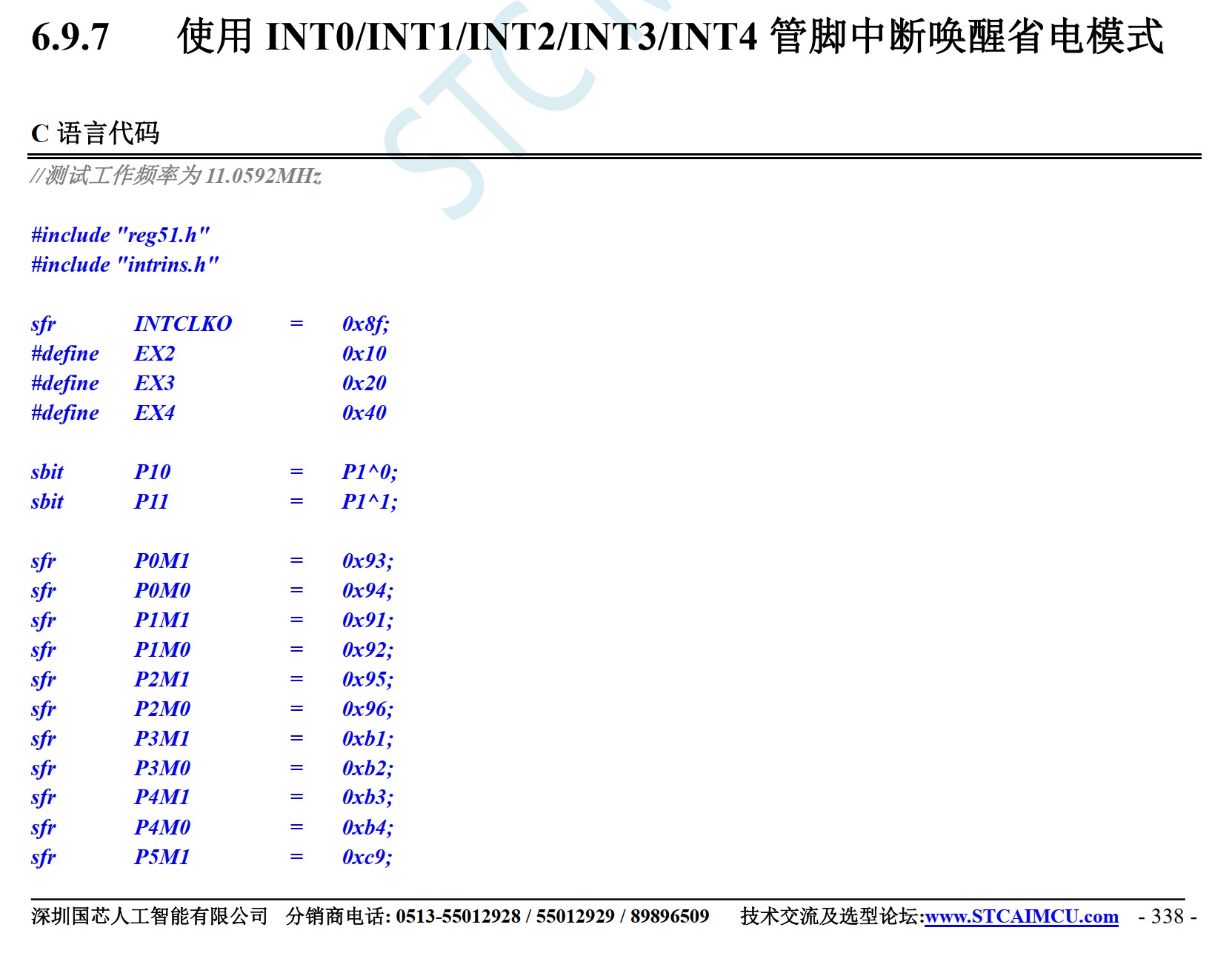Select the P2M1 register name
Viewport: 1232px width, 953px height.
coord(162,679)
